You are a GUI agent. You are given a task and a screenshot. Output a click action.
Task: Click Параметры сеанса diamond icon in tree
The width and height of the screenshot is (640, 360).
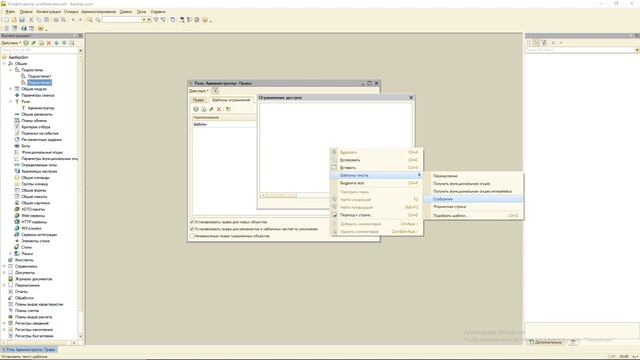tap(17, 95)
